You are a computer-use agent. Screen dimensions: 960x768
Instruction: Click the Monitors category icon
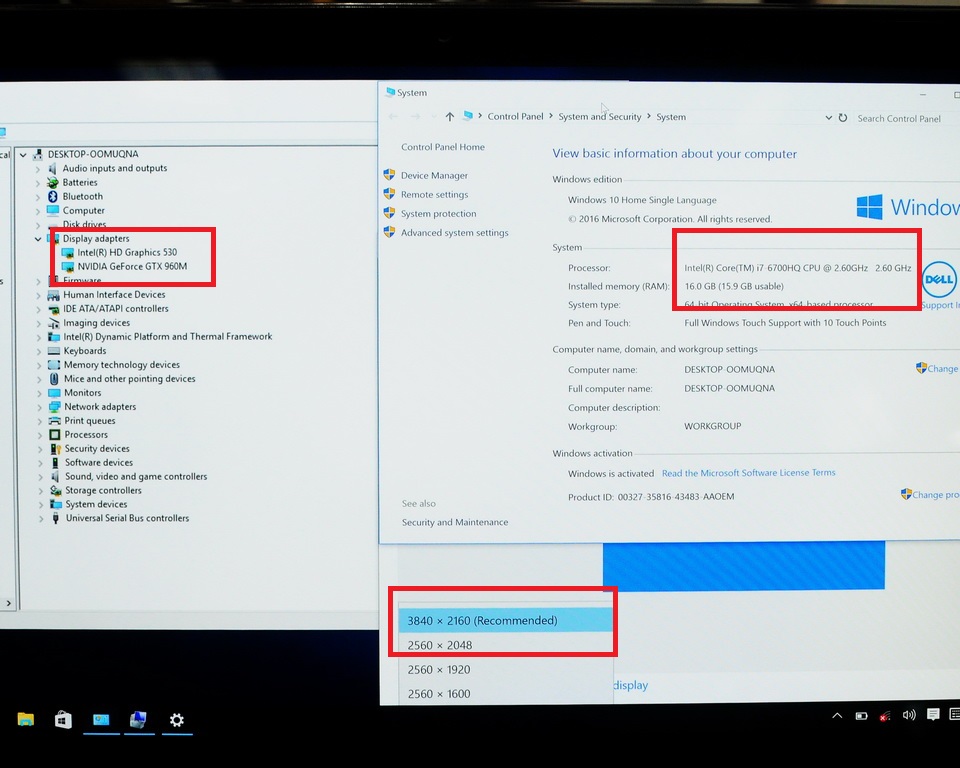coord(54,393)
